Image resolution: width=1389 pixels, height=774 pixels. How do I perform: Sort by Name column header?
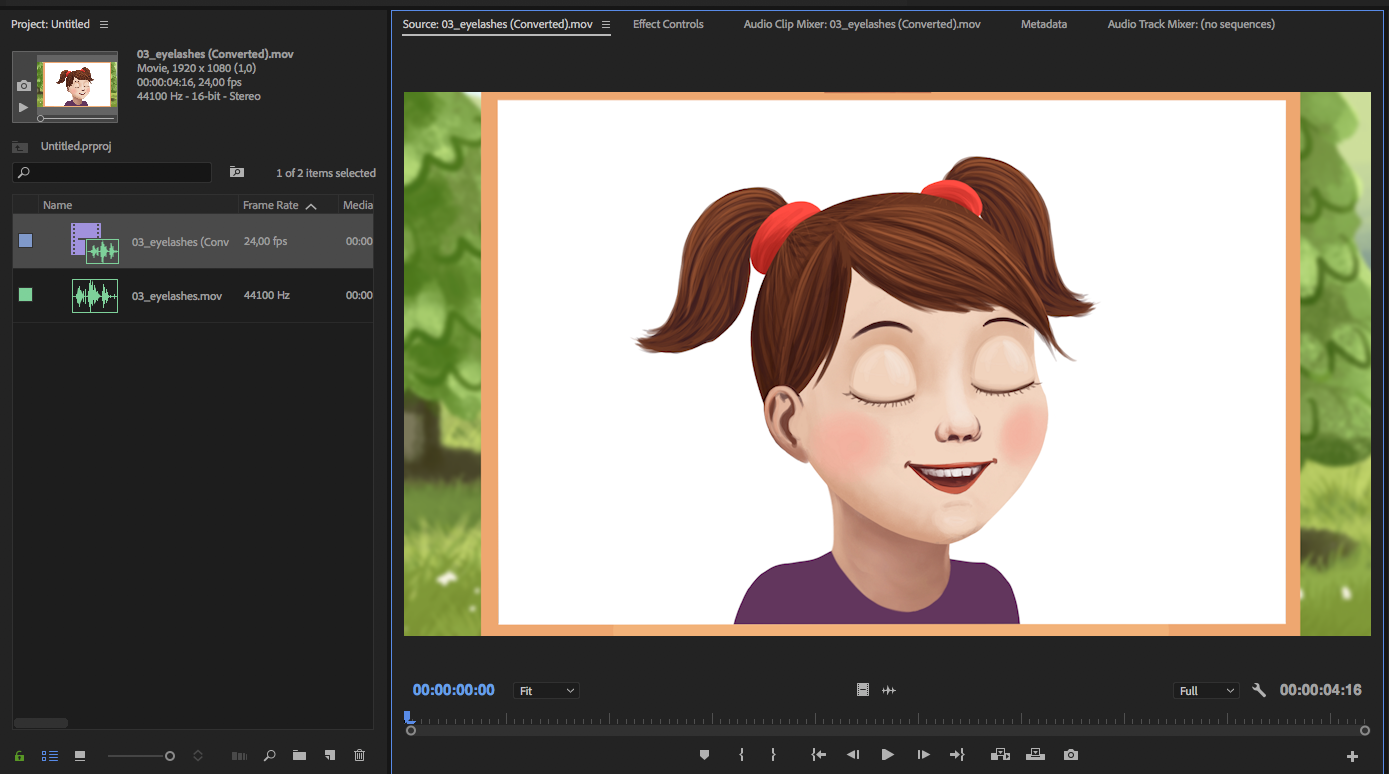click(x=57, y=205)
